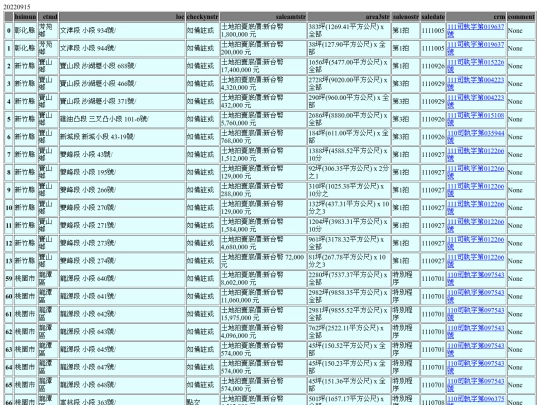Select area cell with 8880.00平方公尺

click(x=349, y=119)
